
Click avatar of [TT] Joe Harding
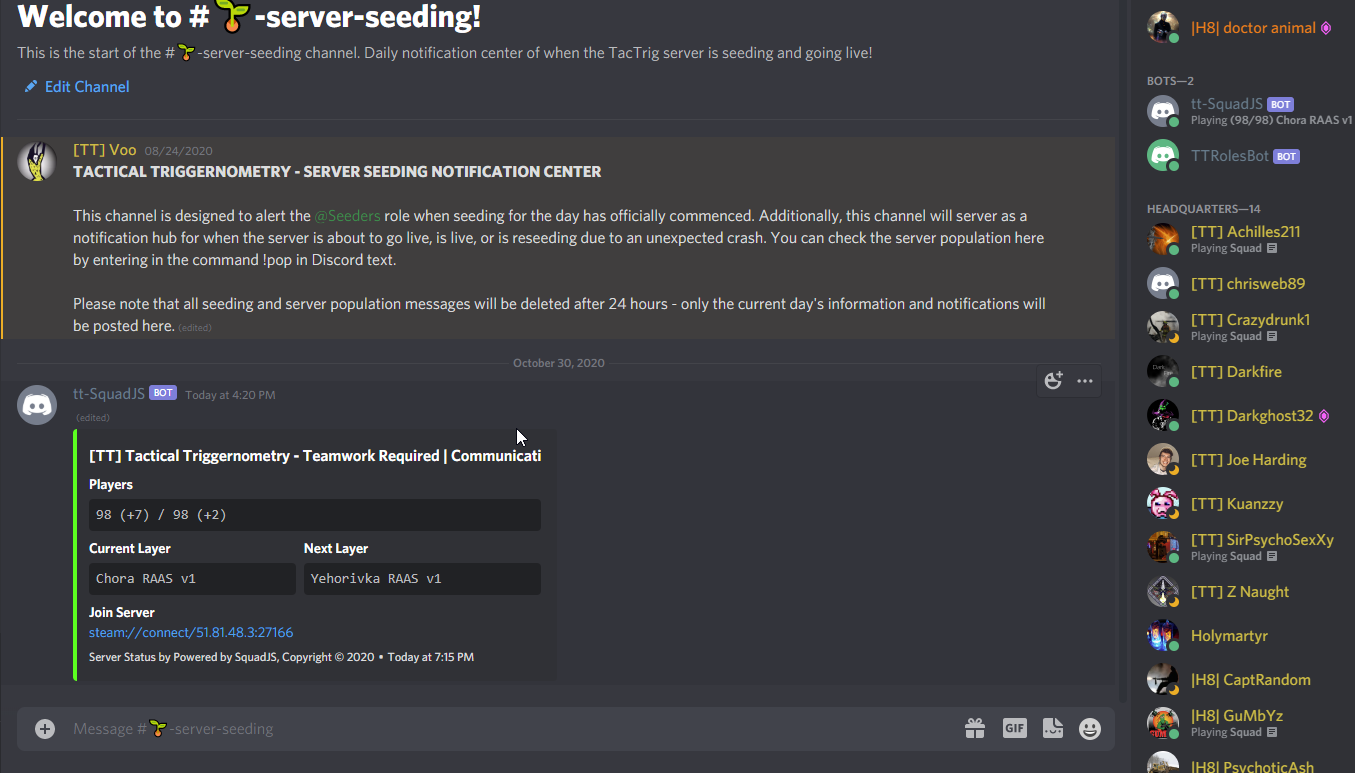(1163, 460)
